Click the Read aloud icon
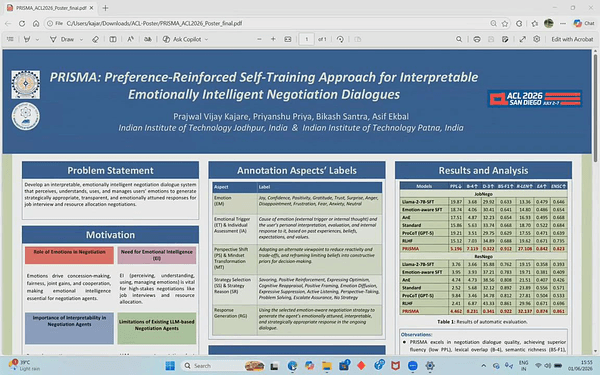600x375 pixels. point(130,39)
